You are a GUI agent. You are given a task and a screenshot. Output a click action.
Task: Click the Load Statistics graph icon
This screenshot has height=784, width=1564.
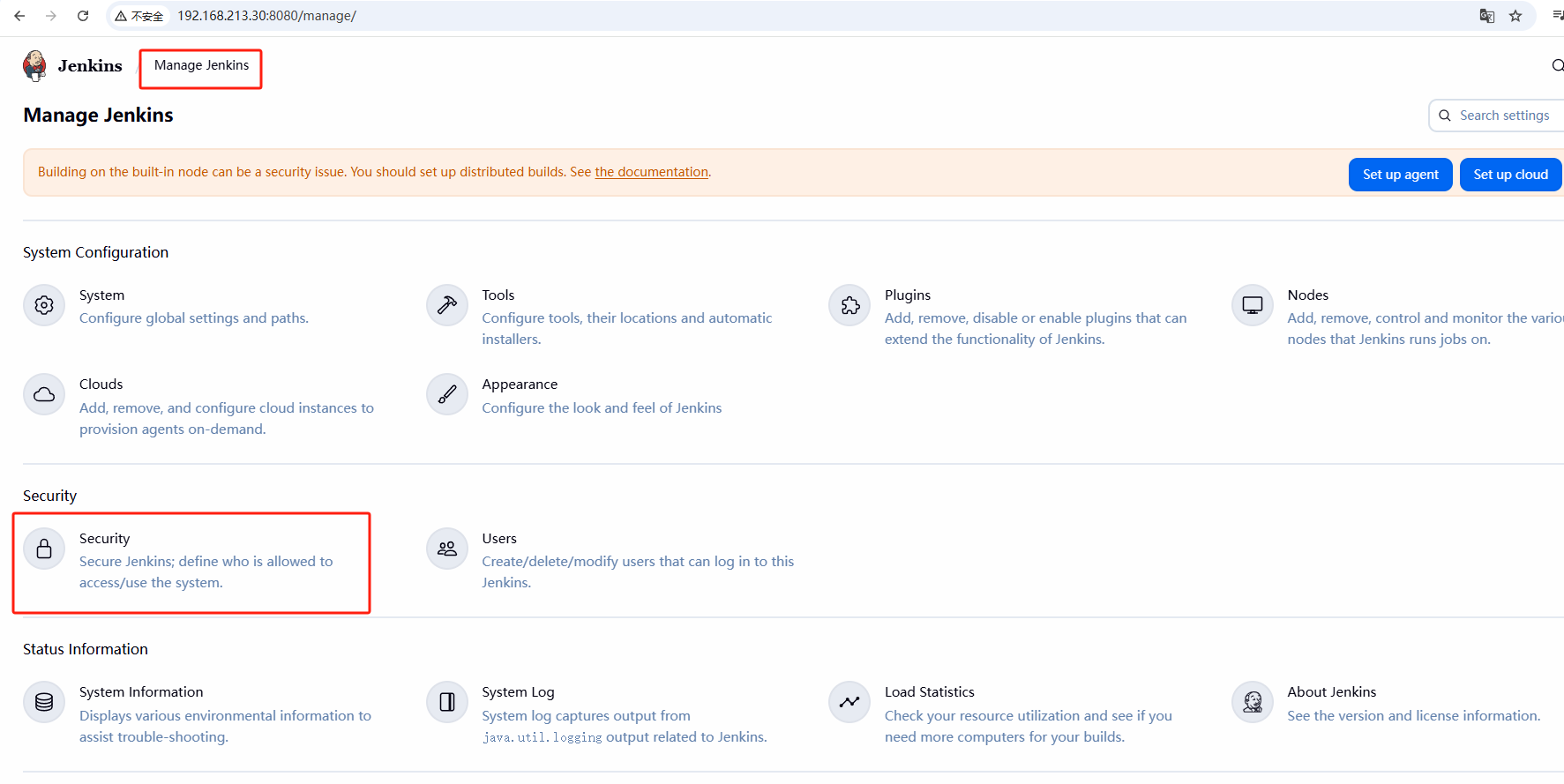tap(849, 702)
